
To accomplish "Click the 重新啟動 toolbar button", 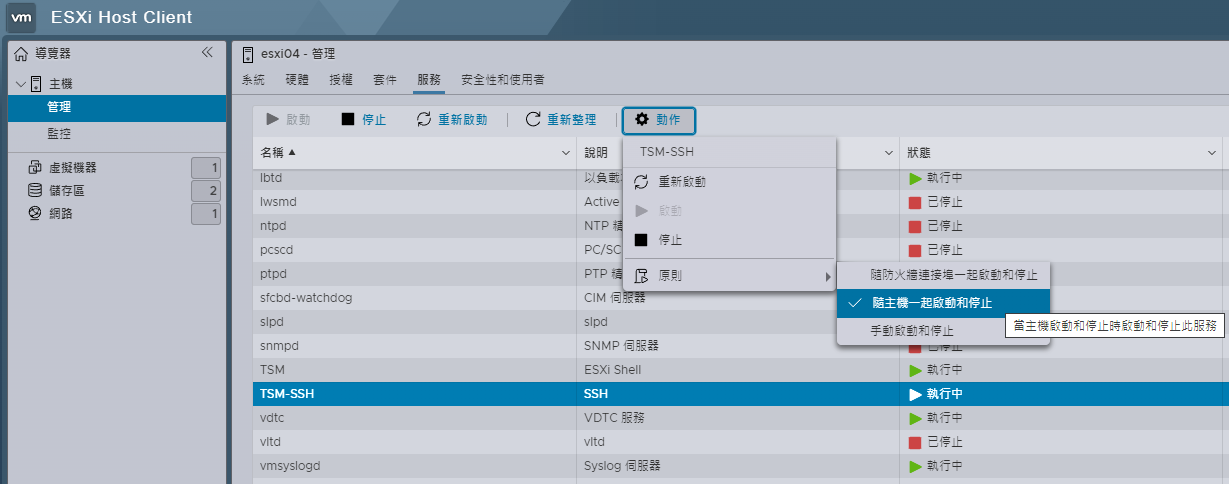I will tap(452, 120).
